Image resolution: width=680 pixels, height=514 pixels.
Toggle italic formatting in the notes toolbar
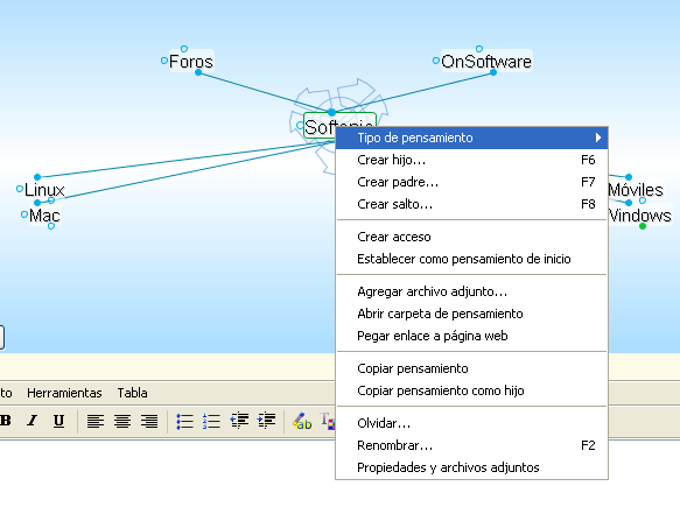pos(32,421)
